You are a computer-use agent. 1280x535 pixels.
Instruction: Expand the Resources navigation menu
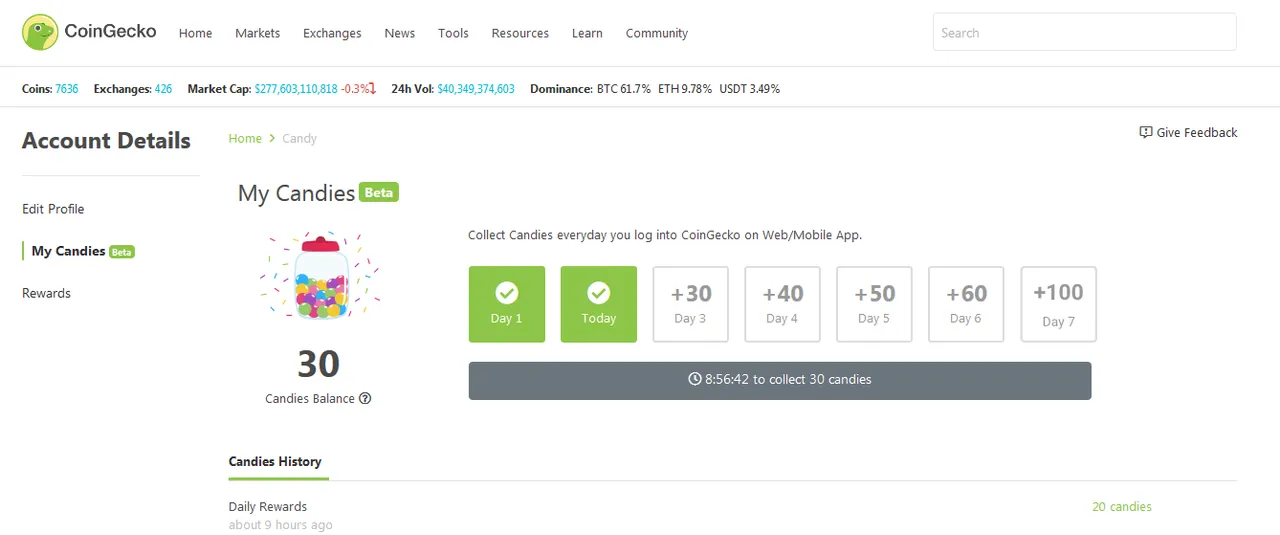click(520, 33)
